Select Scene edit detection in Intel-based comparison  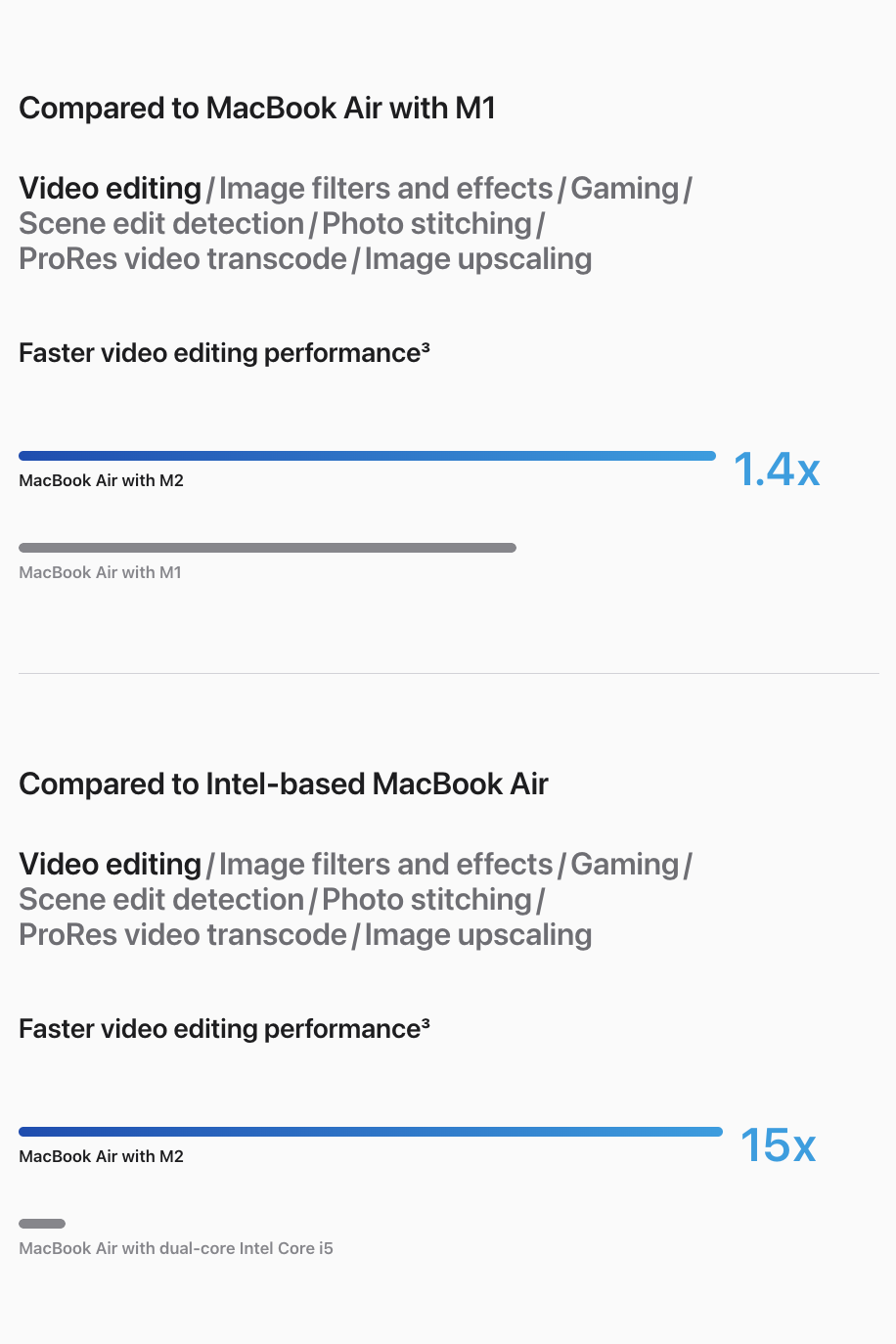tap(161, 899)
